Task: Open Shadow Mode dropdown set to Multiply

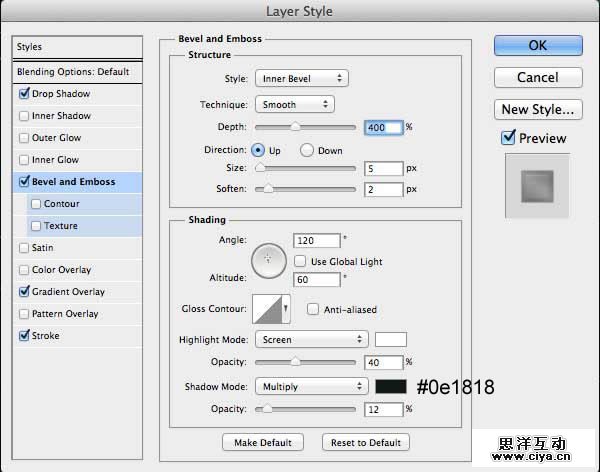Action: point(311,386)
